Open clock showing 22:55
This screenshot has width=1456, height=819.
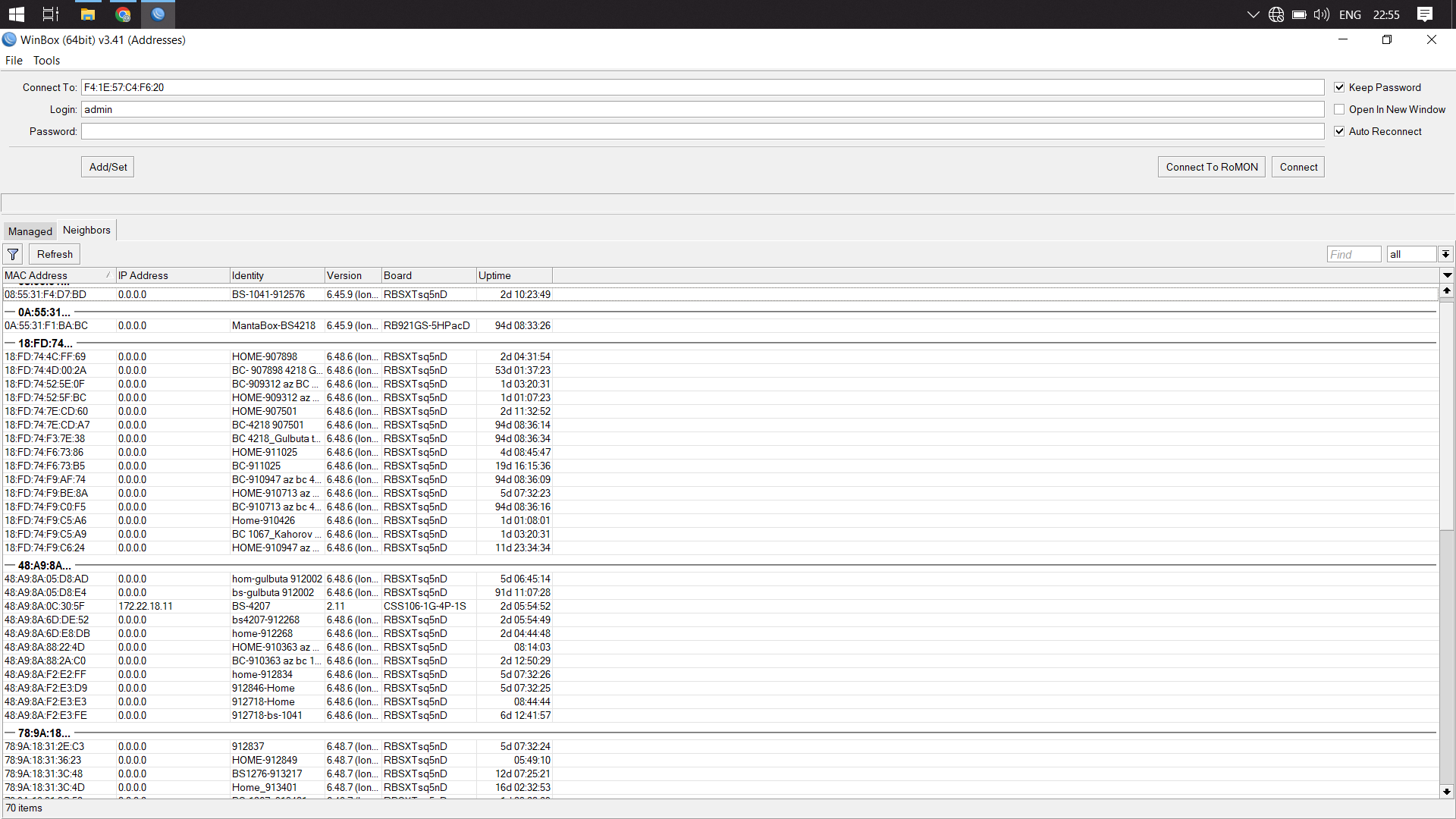coord(1386,14)
